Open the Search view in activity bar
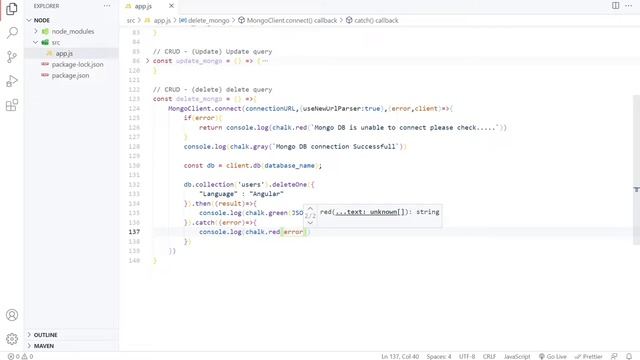640x360 pixels. click(x=12, y=32)
